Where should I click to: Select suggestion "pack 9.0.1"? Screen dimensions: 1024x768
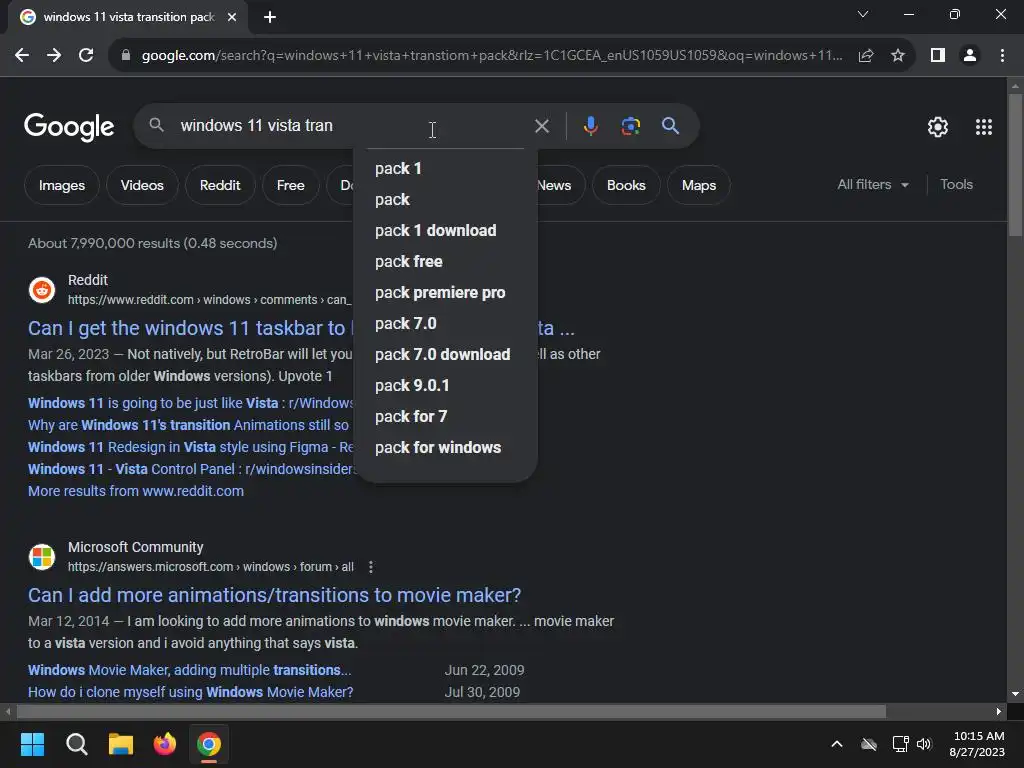[445, 386]
